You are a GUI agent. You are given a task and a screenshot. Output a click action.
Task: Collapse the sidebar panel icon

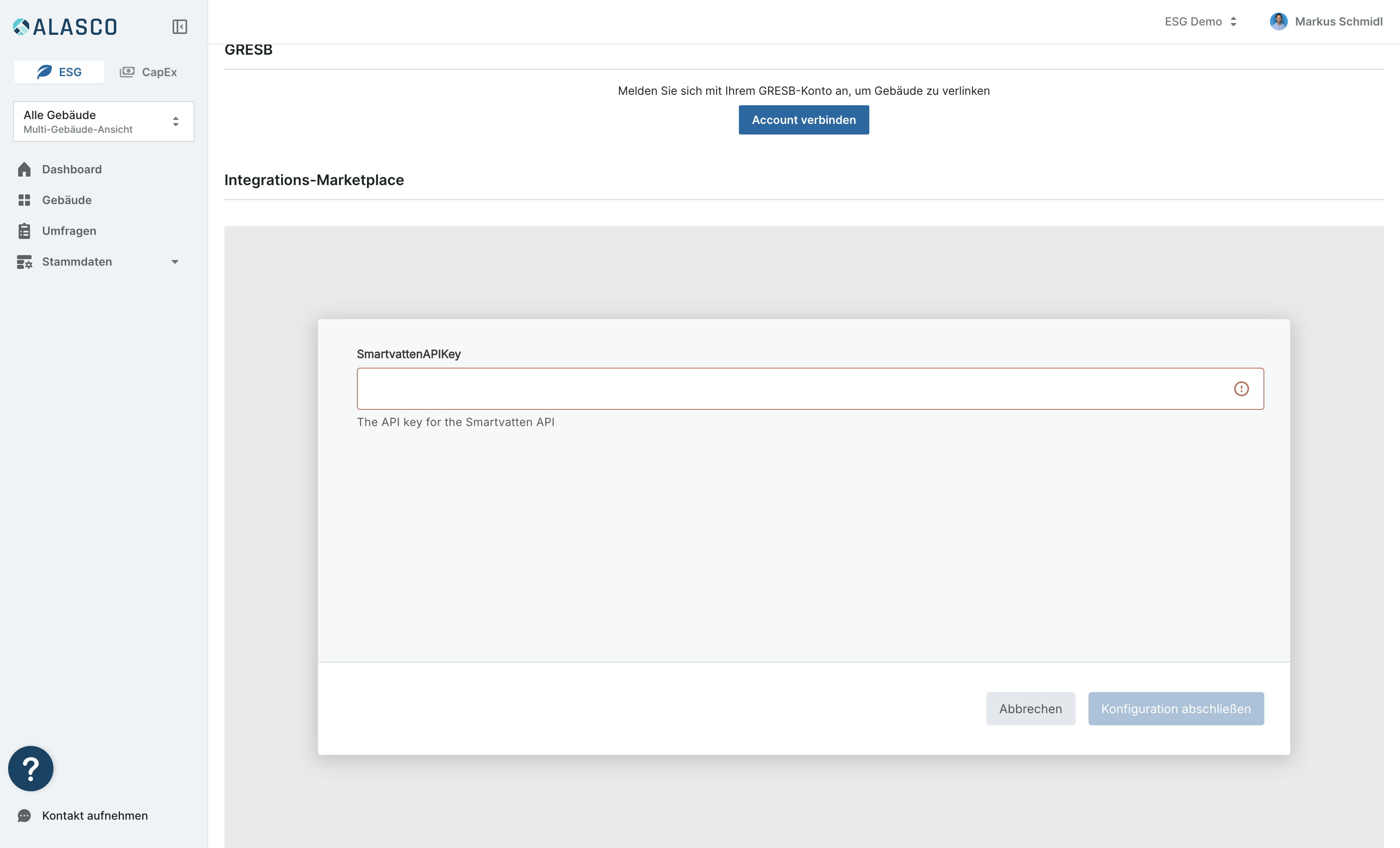click(x=179, y=27)
